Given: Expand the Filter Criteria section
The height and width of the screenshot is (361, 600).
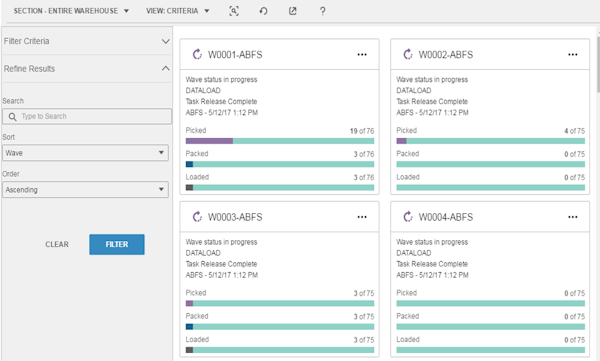Looking at the screenshot, I should pos(86,41).
